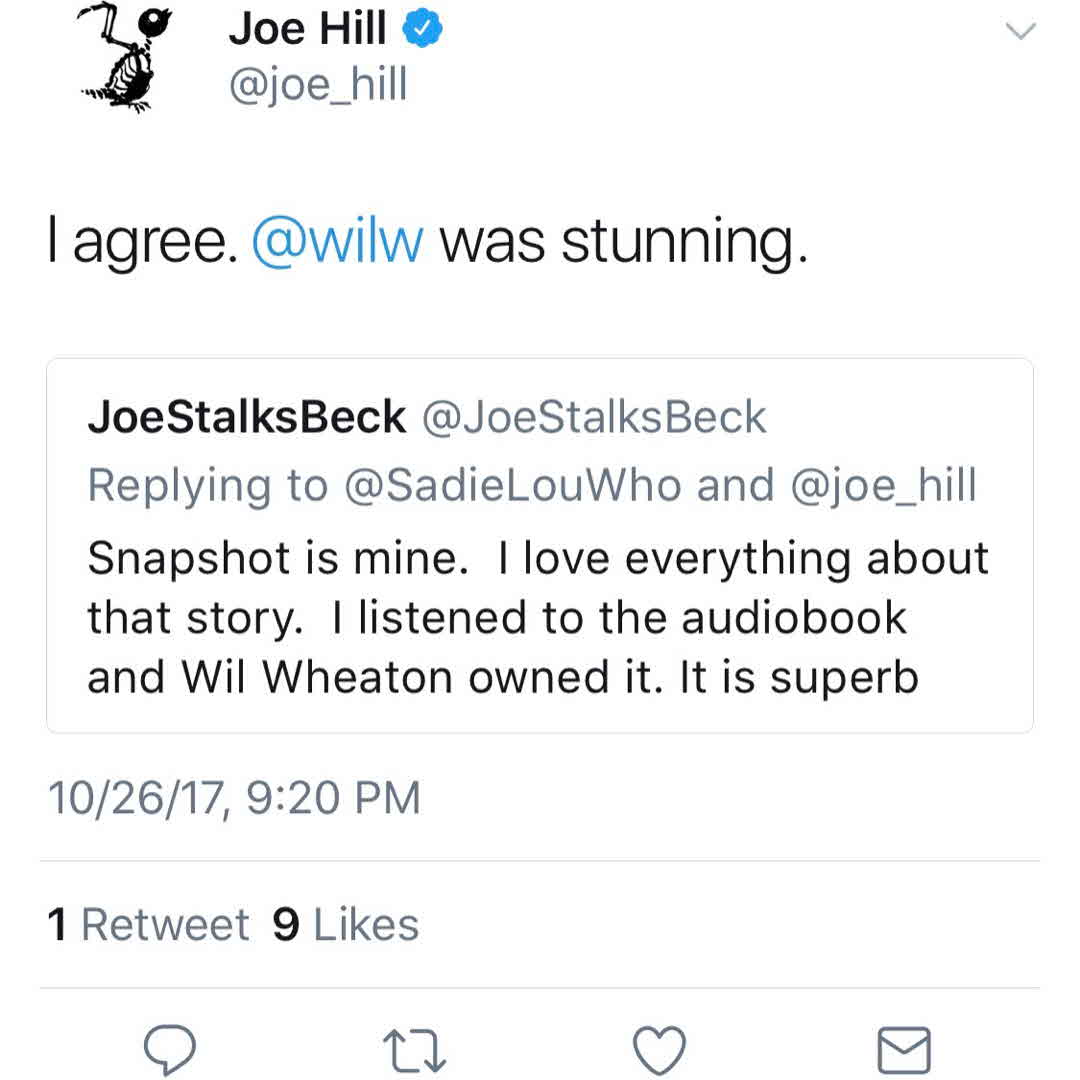
Task: Open the @wilw mention link
Action: coord(338,243)
